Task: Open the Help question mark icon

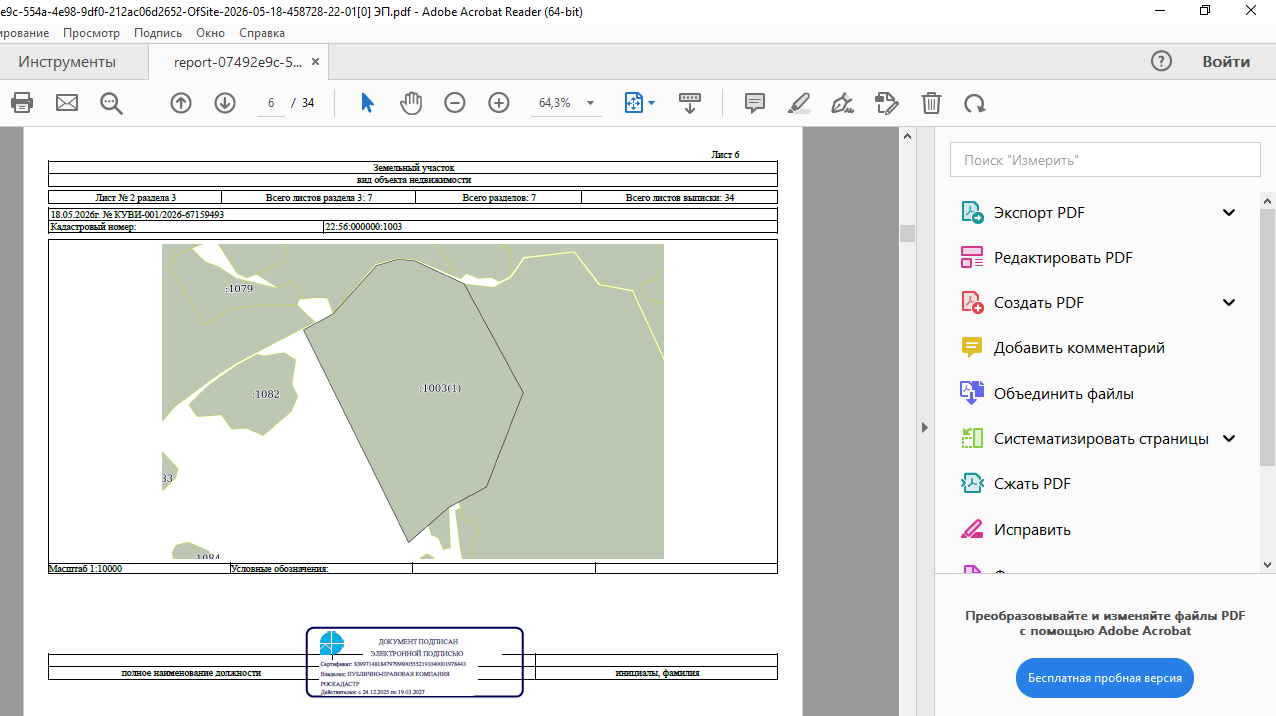Action: click(1161, 61)
